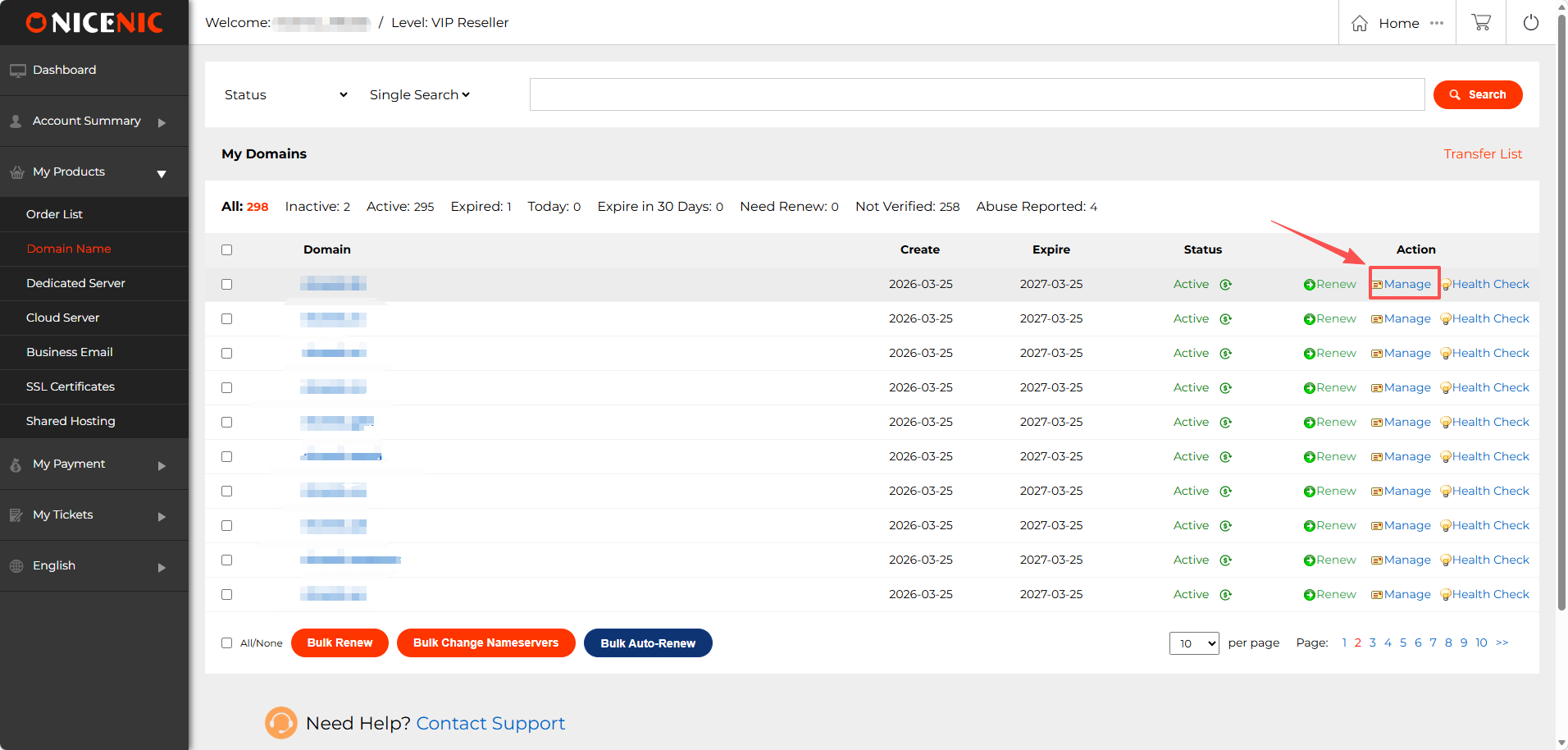Check the sixth domain row checkbox
This screenshot has height=750, width=1568.
coord(227,457)
